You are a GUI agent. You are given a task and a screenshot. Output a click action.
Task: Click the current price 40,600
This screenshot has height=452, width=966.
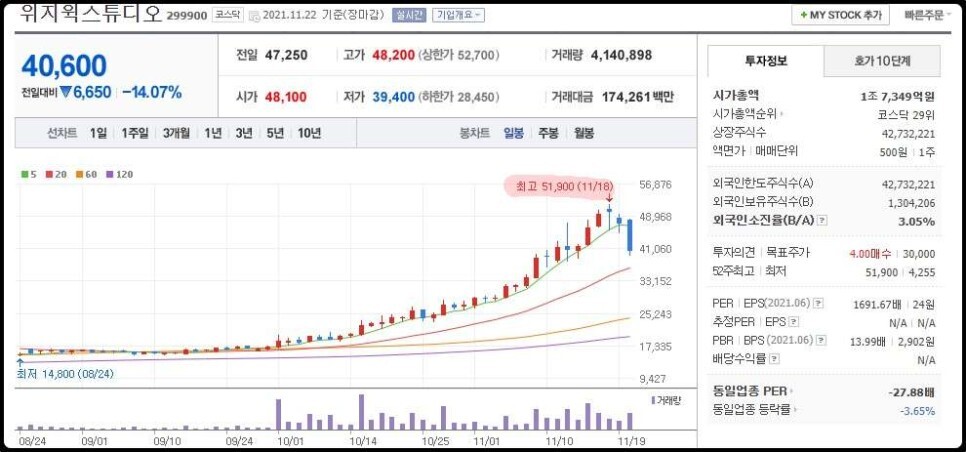64,66
